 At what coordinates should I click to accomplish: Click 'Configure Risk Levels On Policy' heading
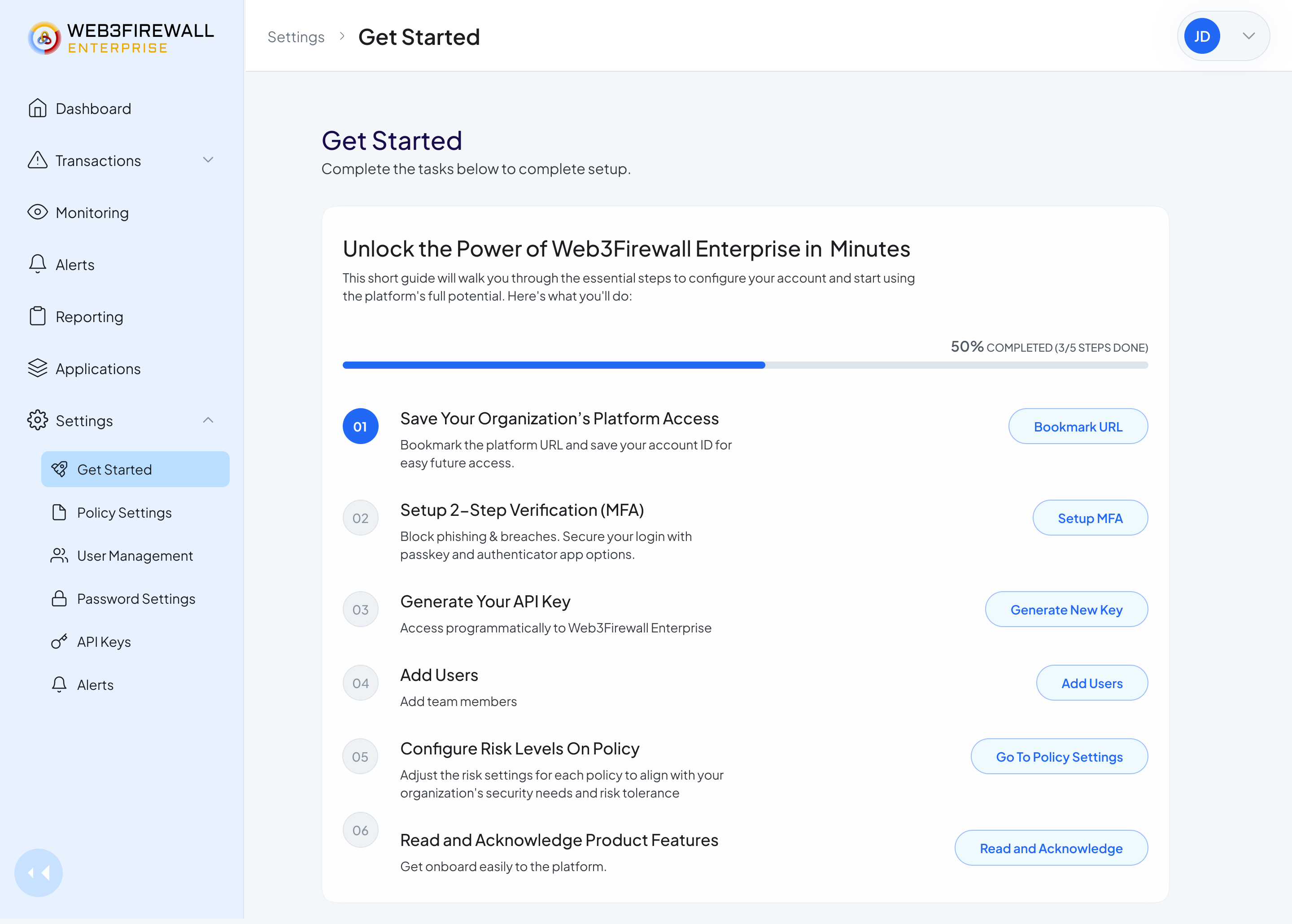(519, 749)
